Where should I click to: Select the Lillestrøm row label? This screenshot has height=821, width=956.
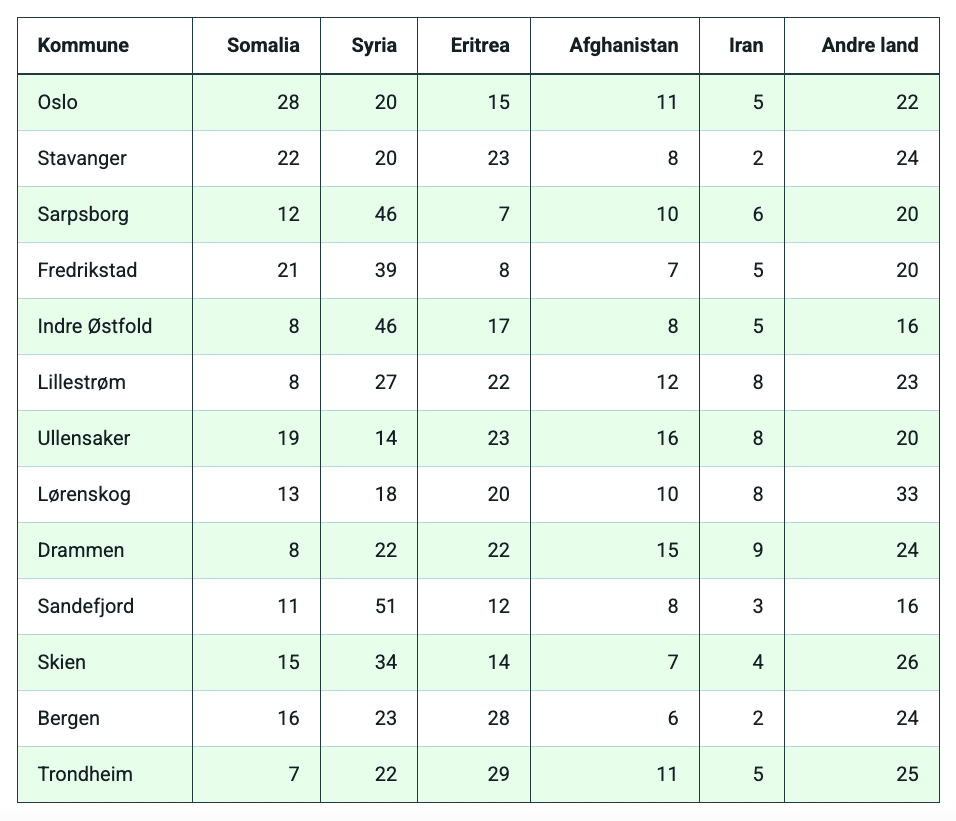tap(82, 382)
